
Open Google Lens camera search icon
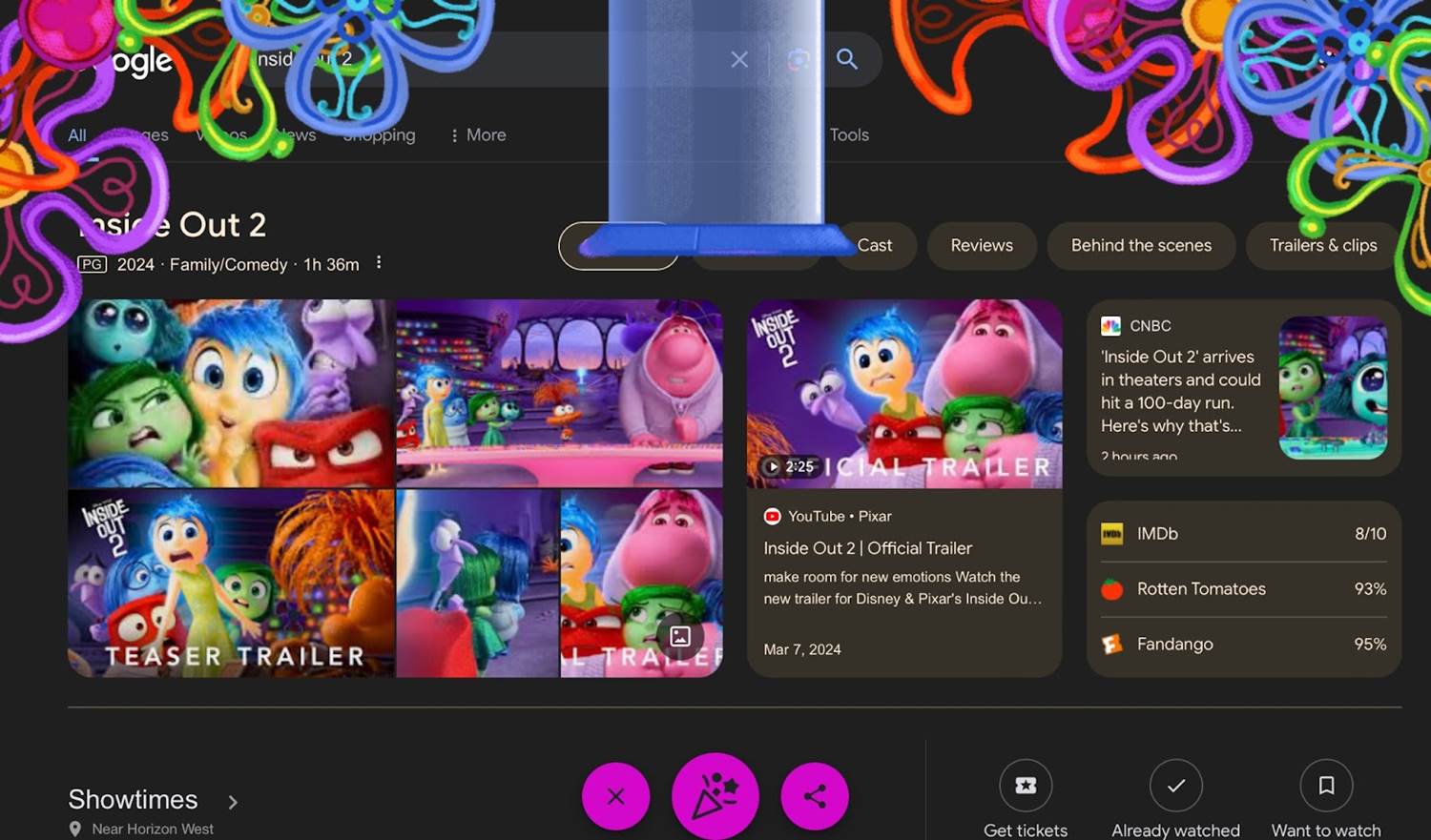pyautogui.click(x=798, y=59)
